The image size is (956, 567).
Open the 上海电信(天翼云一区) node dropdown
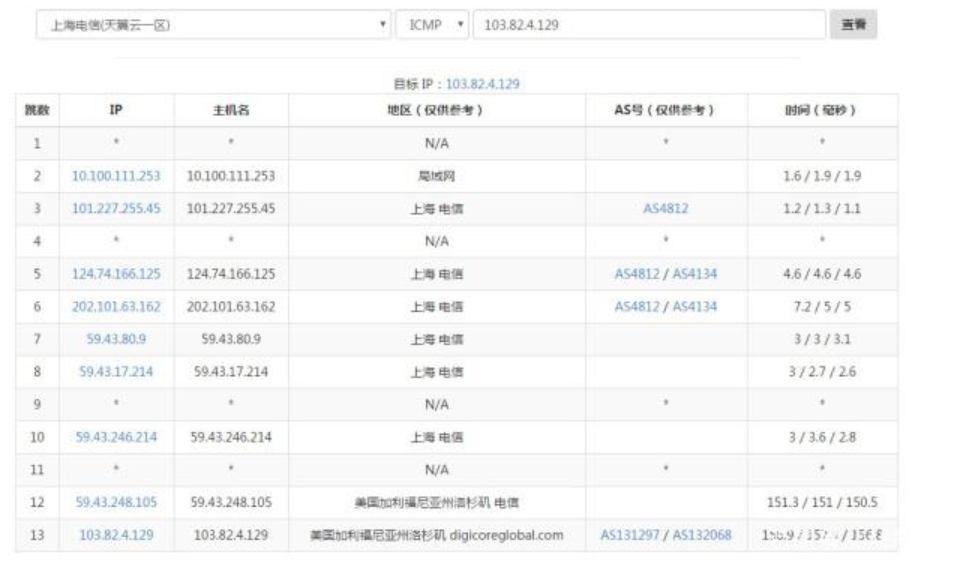[213, 25]
